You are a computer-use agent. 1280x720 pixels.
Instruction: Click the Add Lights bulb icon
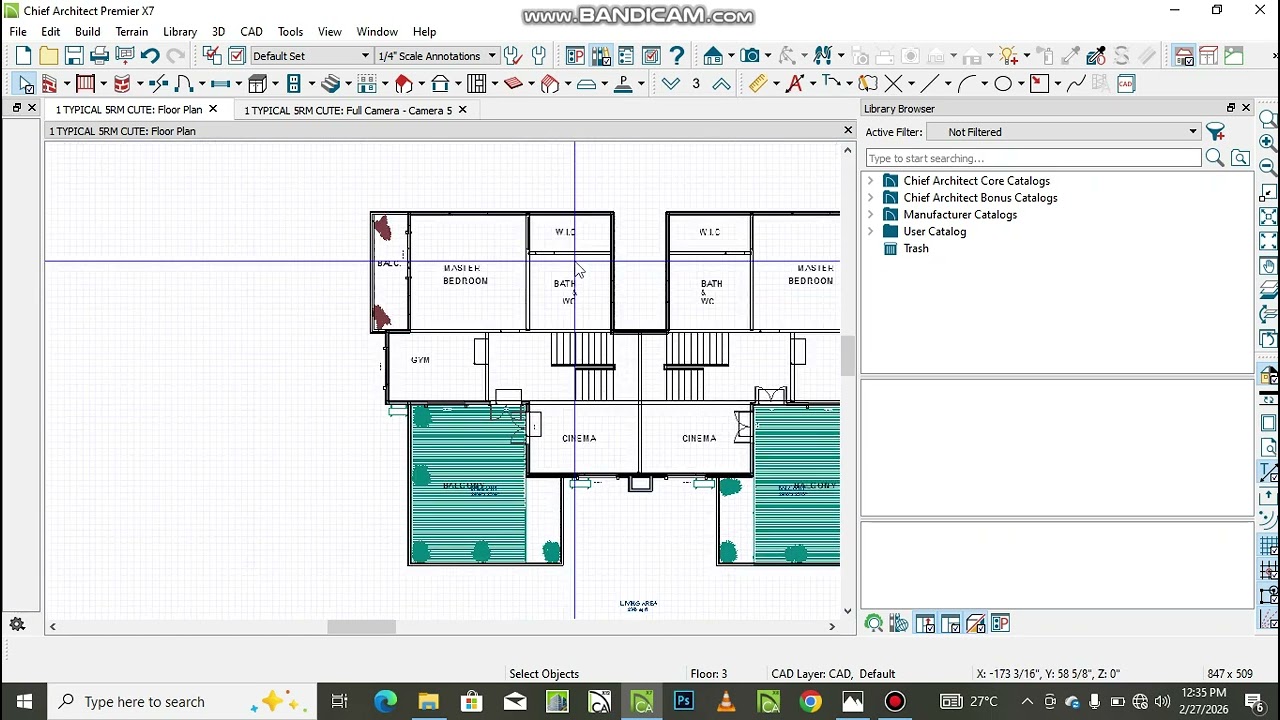(x=1008, y=56)
